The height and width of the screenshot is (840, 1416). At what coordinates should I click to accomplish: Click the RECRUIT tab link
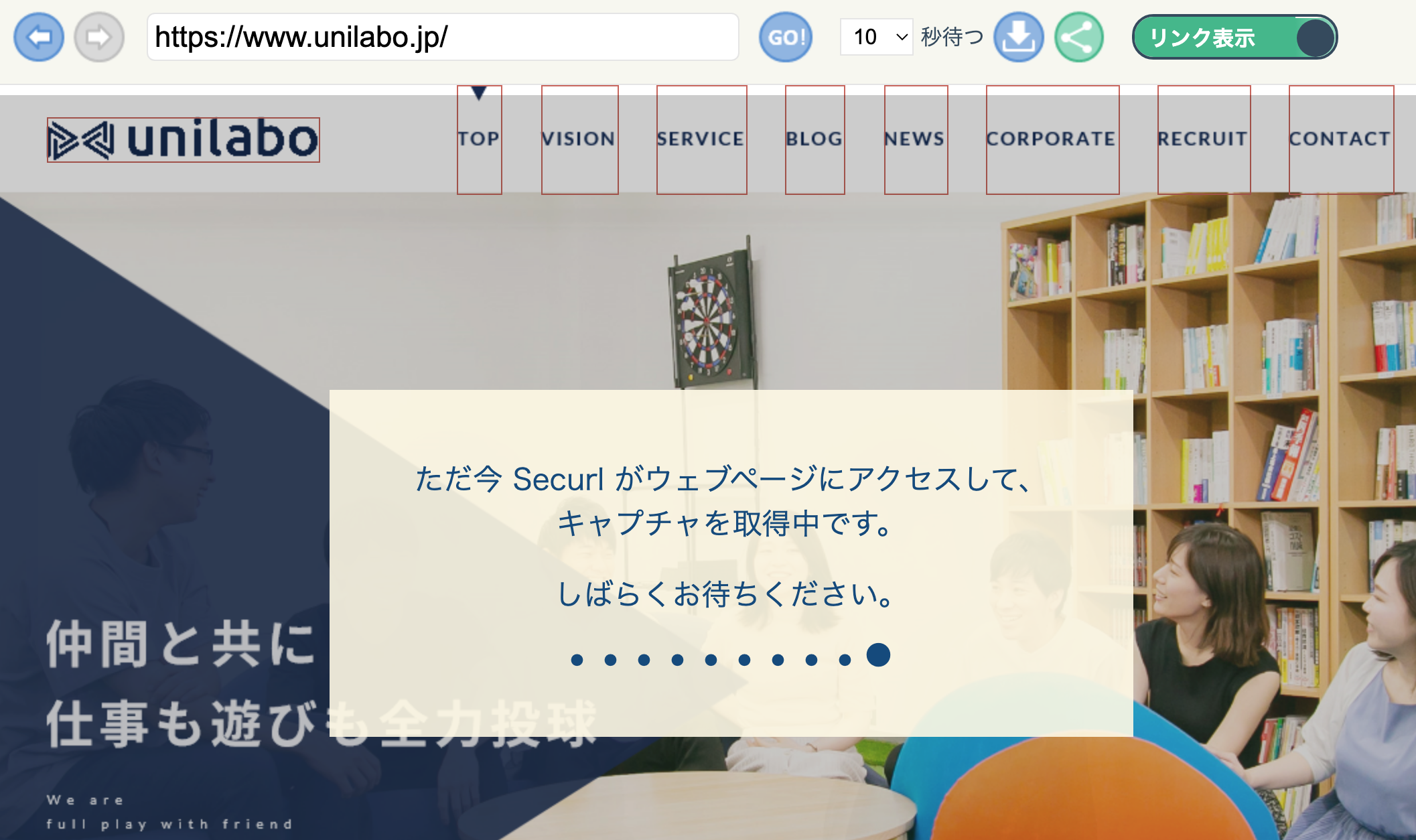tap(1202, 139)
